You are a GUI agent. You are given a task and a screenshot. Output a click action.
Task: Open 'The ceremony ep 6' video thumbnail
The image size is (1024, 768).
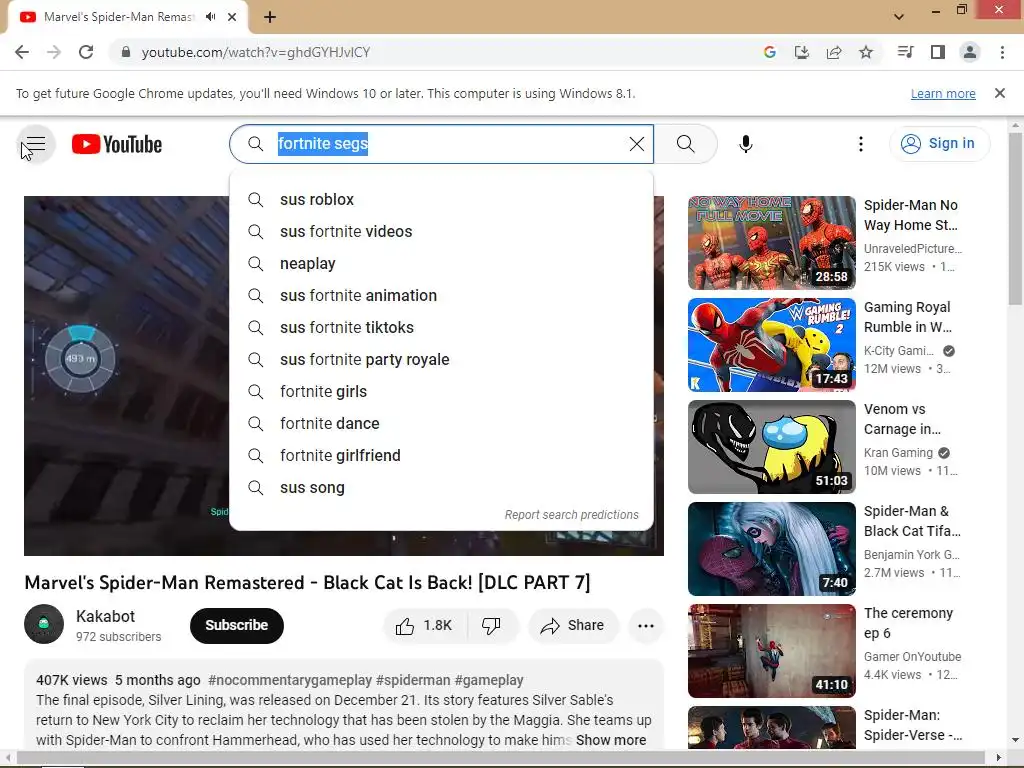coord(772,650)
